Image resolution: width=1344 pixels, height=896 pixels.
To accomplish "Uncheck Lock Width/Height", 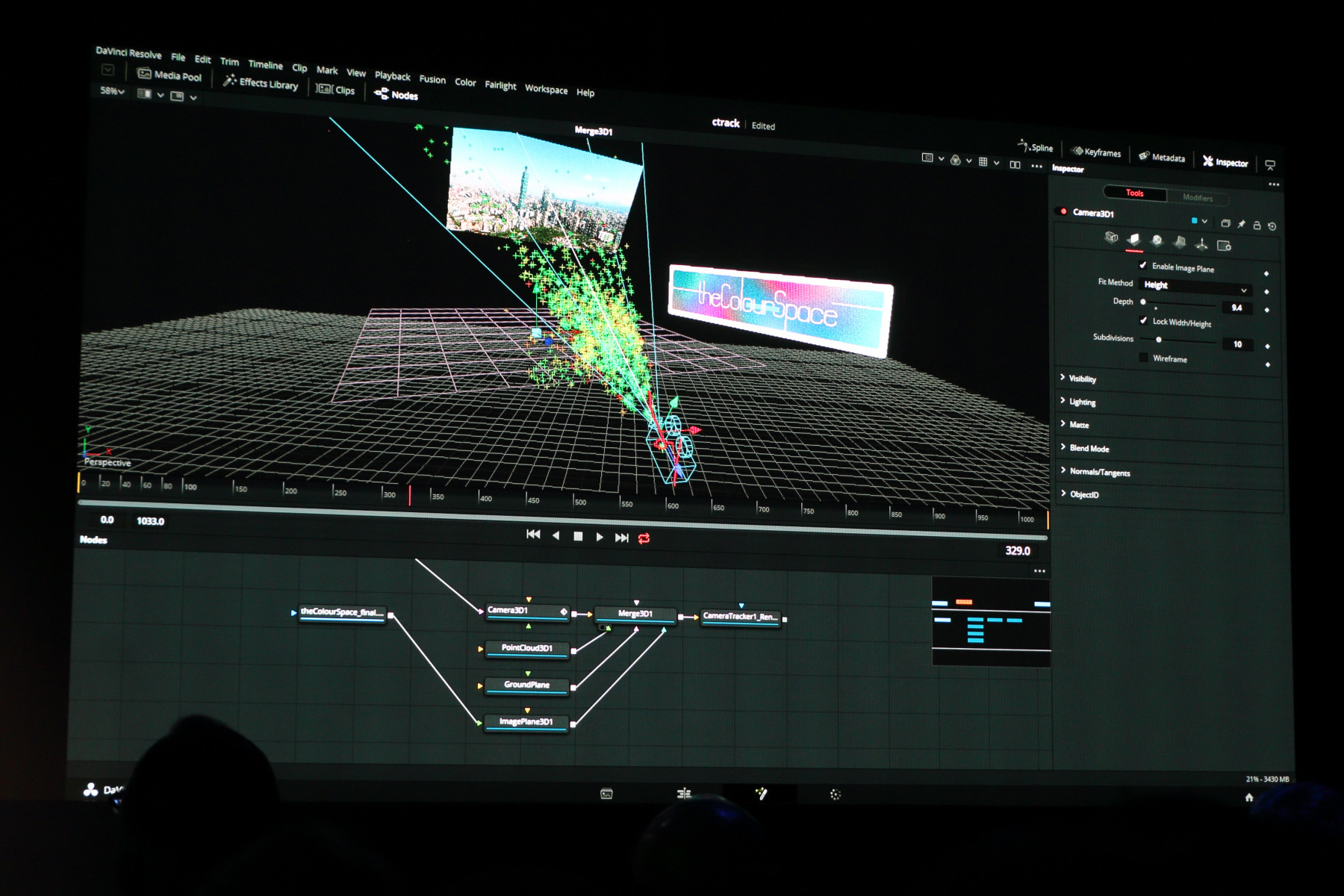I will [x=1143, y=320].
